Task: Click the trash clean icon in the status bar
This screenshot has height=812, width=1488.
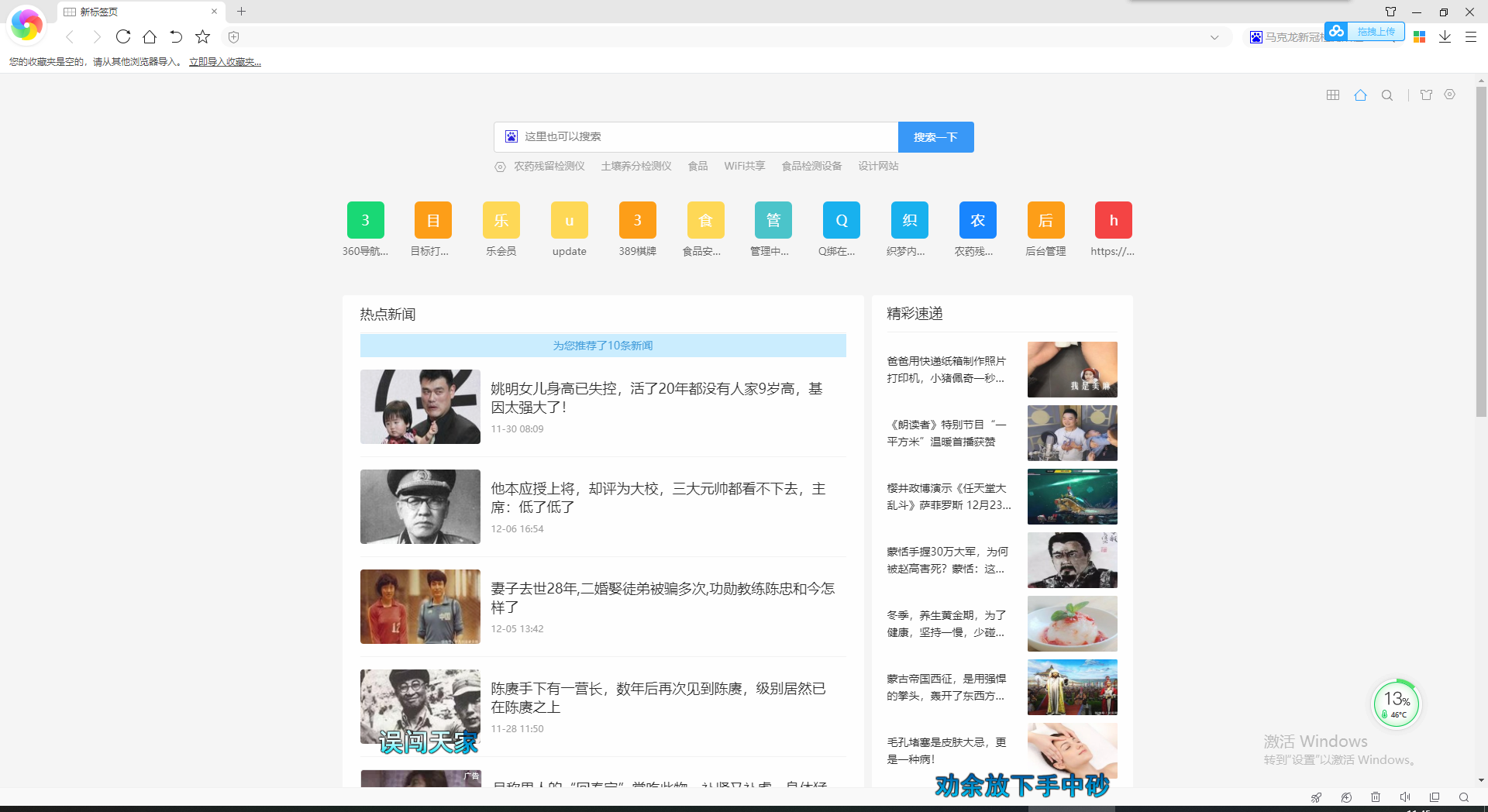Action: tap(1376, 797)
